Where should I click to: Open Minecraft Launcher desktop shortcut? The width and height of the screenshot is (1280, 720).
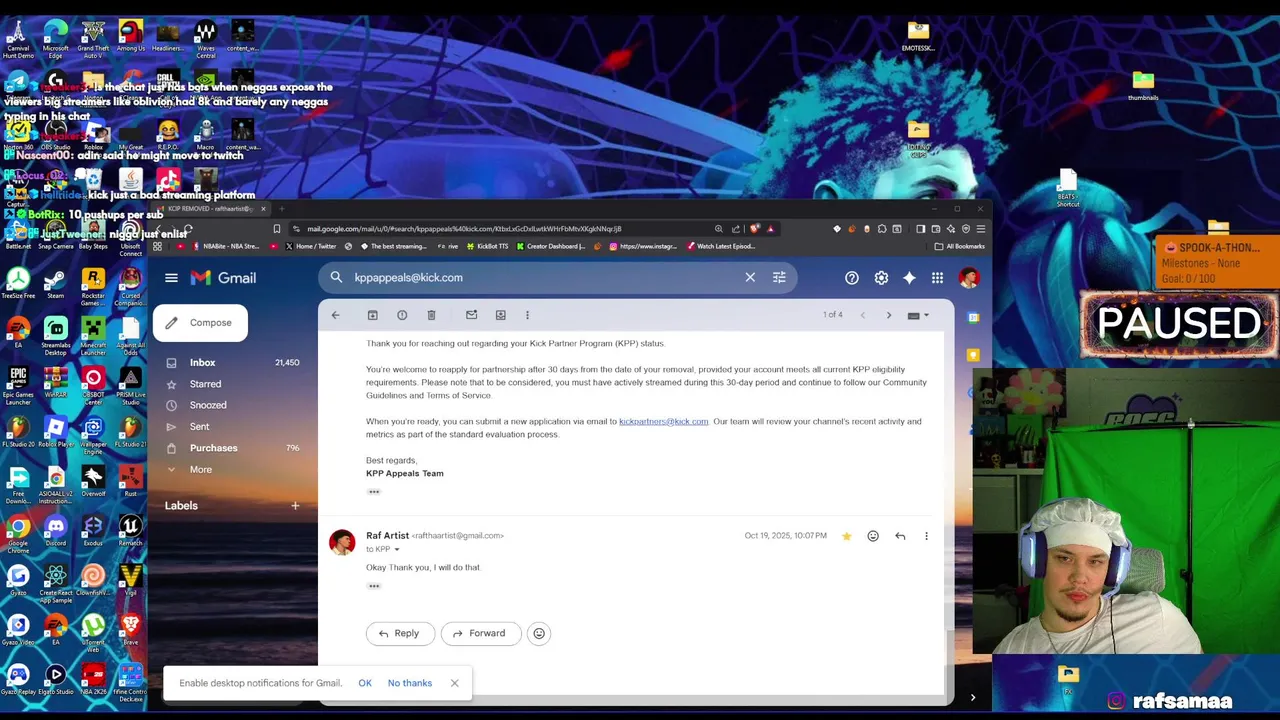[x=93, y=332]
